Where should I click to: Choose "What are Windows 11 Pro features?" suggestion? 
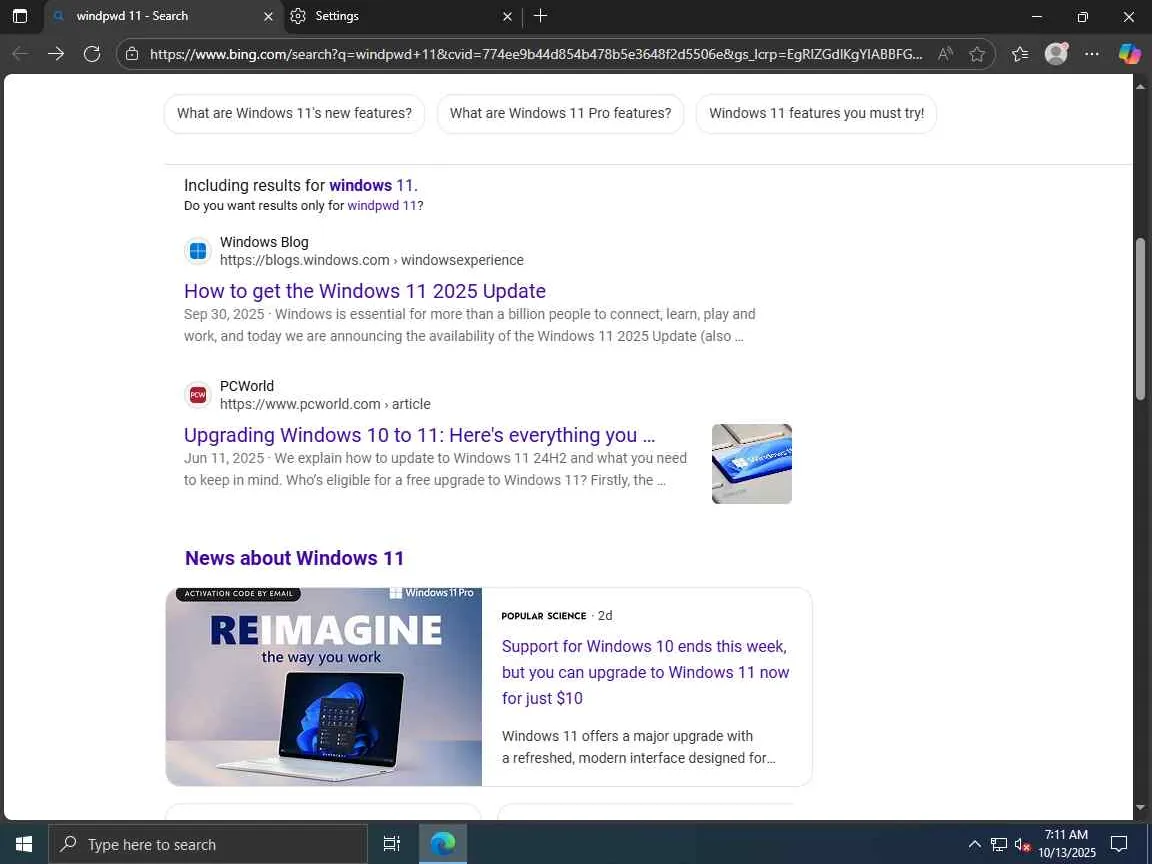coord(561,113)
